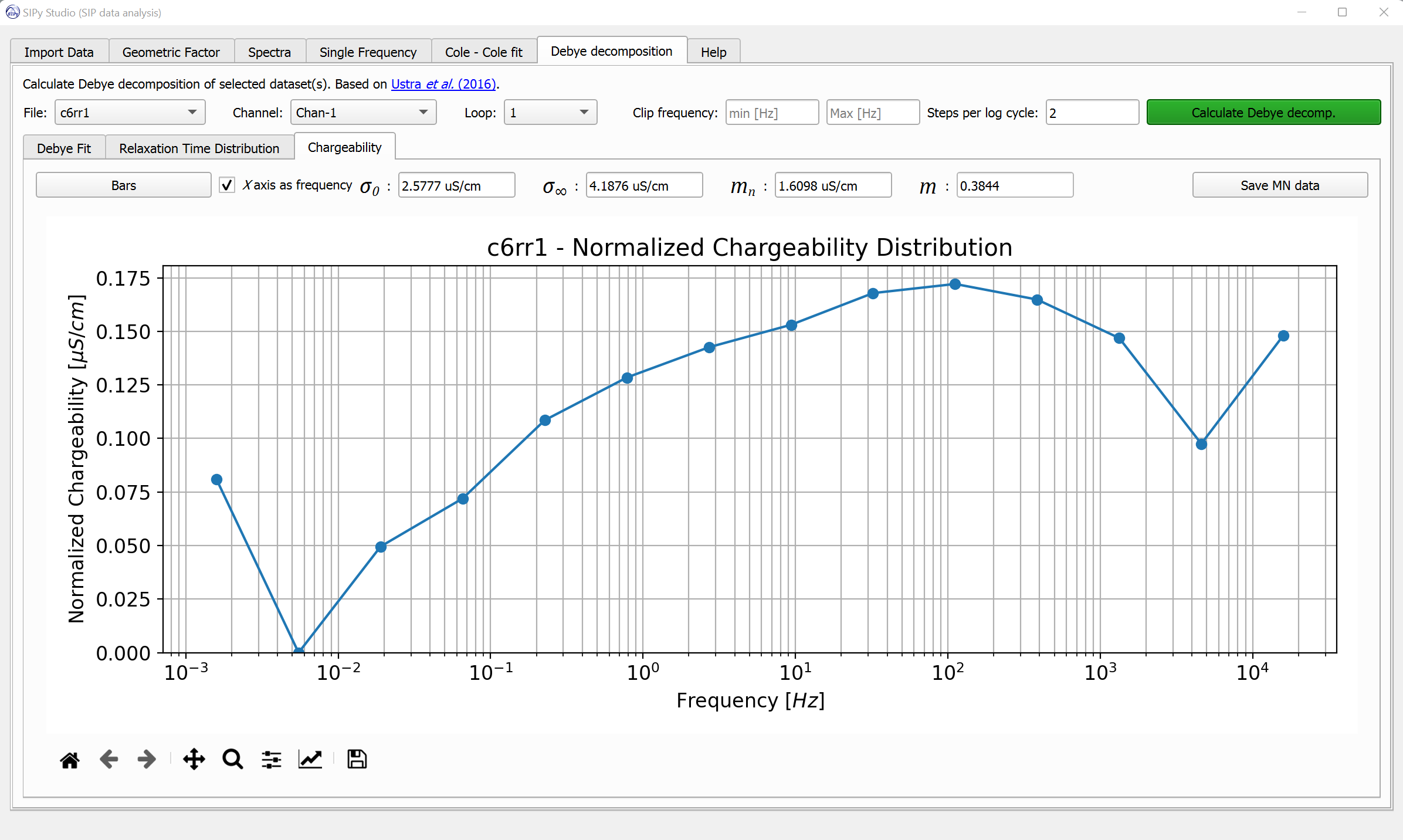Click the Bars plot style button
Viewport: 1403px width, 840px height.
click(124, 185)
